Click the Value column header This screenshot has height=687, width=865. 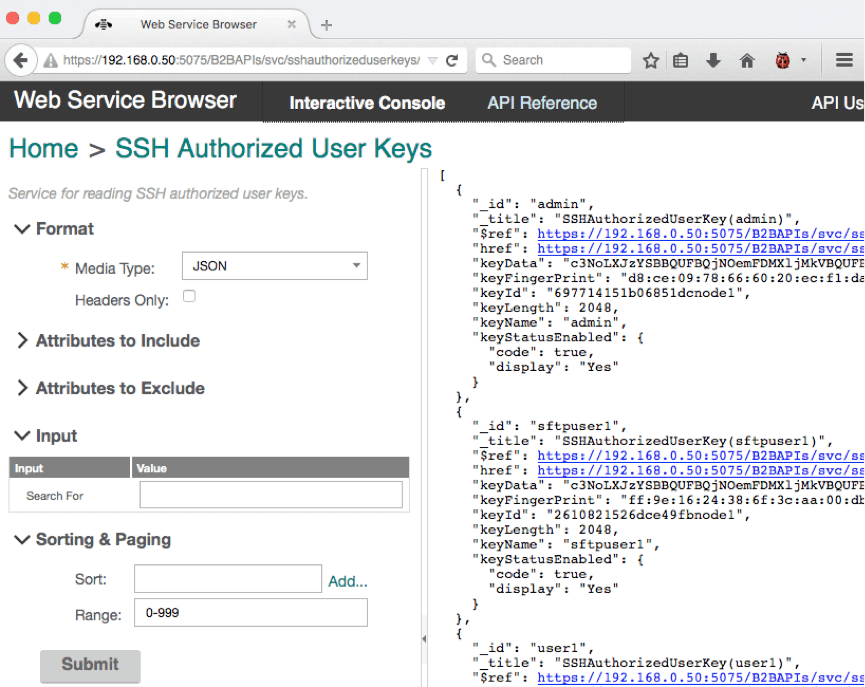tap(270, 468)
